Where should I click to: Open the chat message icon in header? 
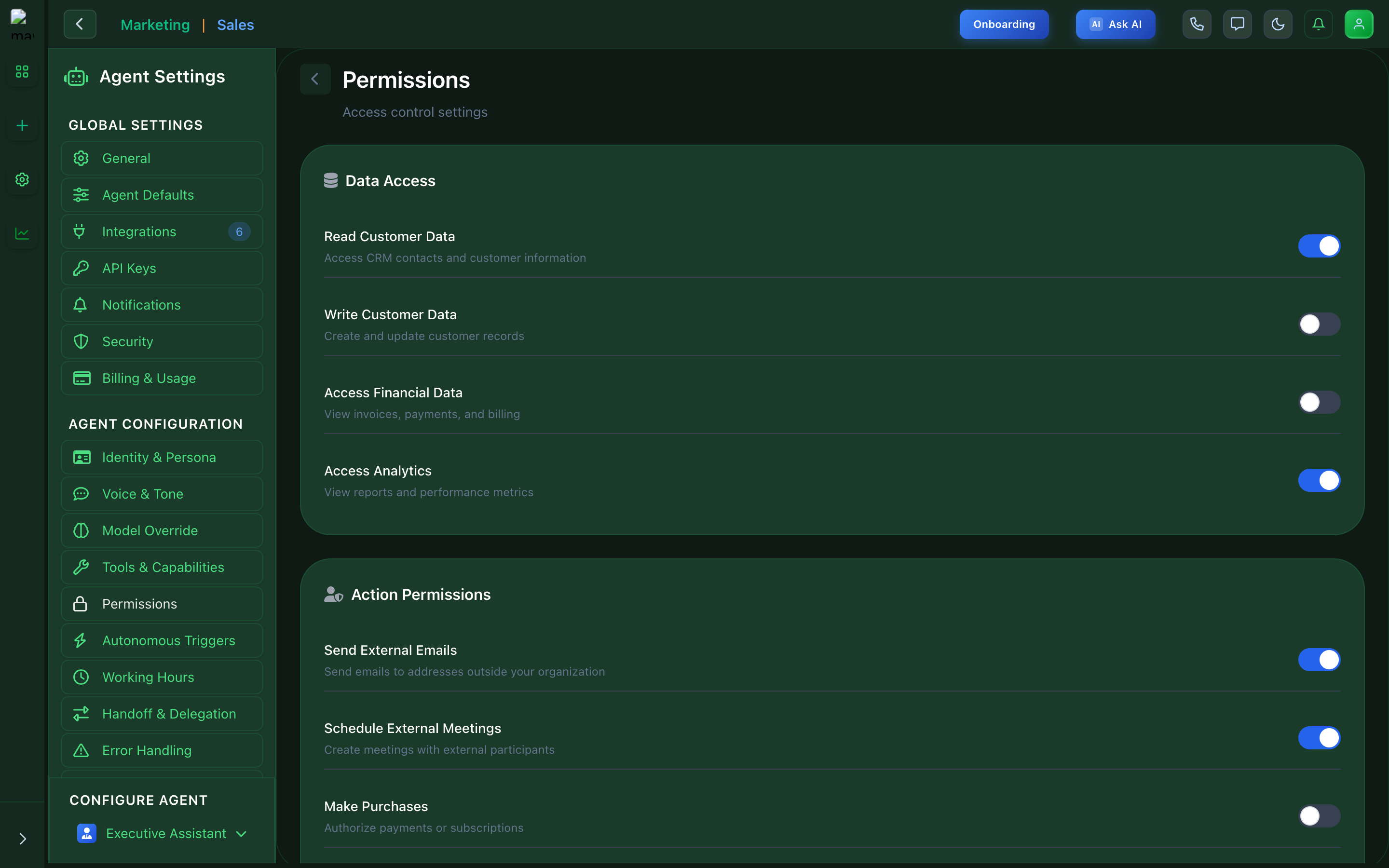(1238, 24)
